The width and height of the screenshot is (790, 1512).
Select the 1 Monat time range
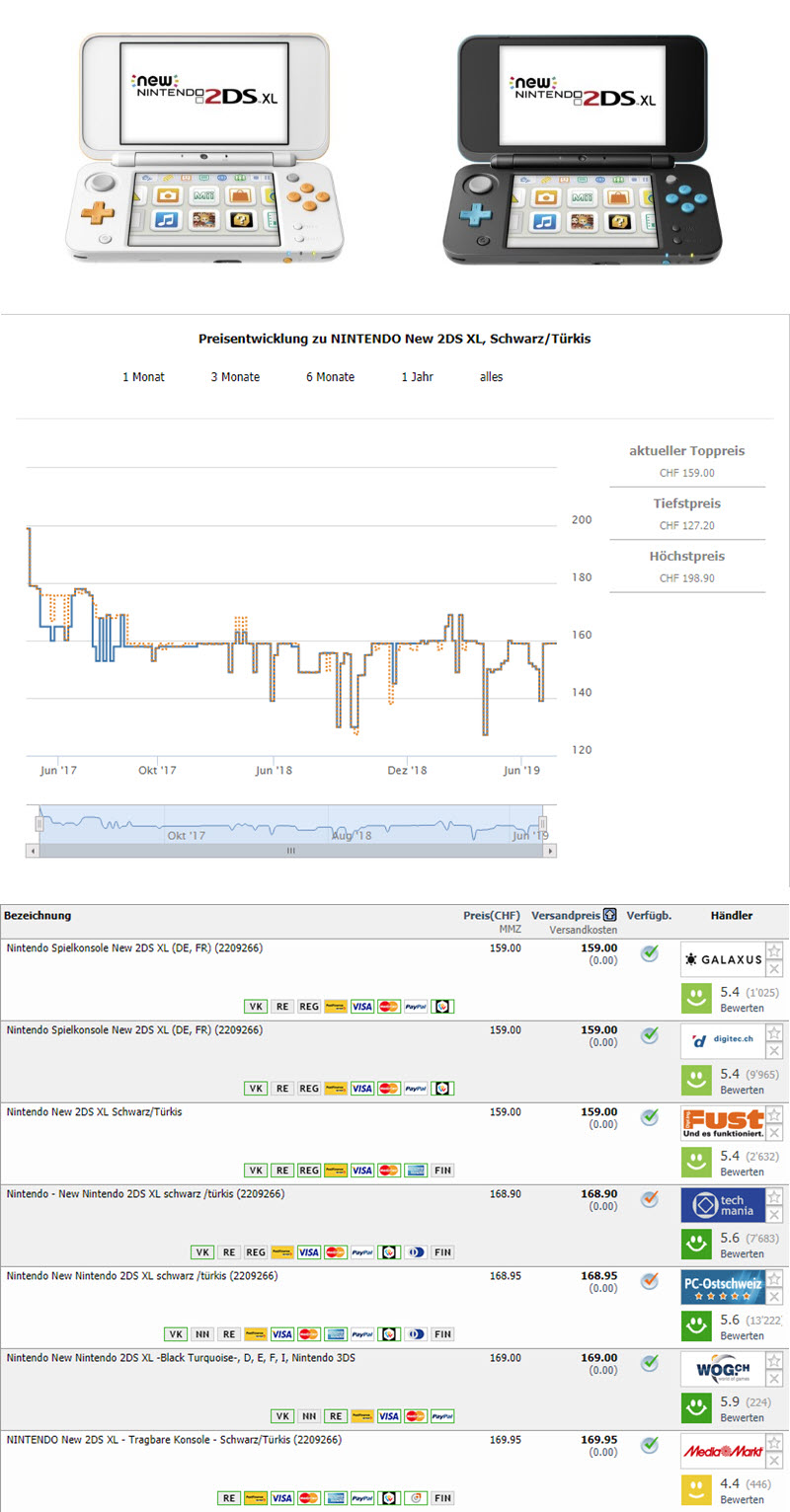coord(143,377)
